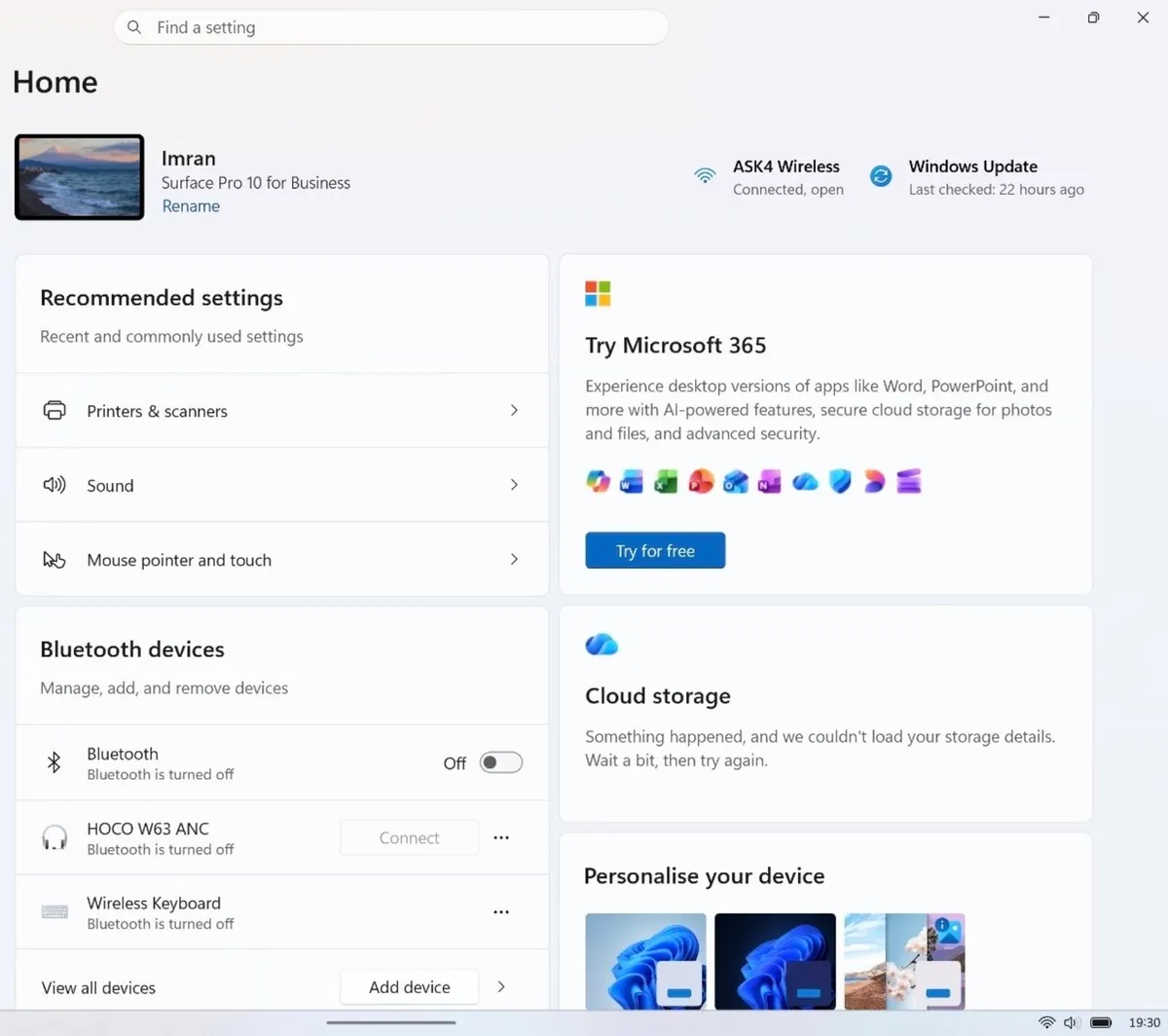Click the 'View all devices' text
This screenshot has height=1036, width=1168.
click(98, 987)
